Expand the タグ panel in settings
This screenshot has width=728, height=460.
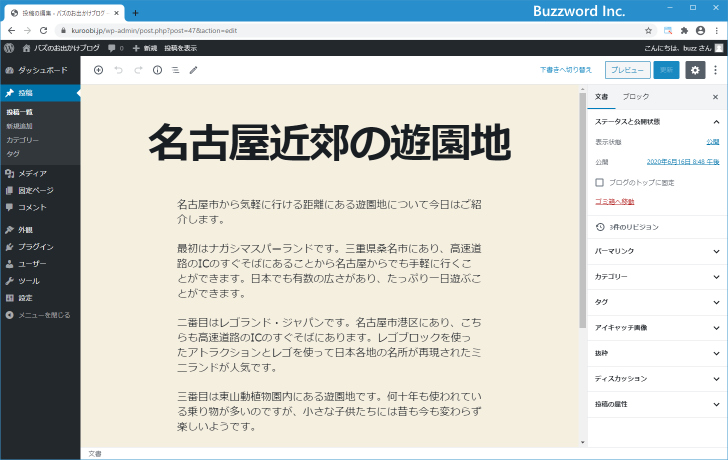click(x=657, y=302)
